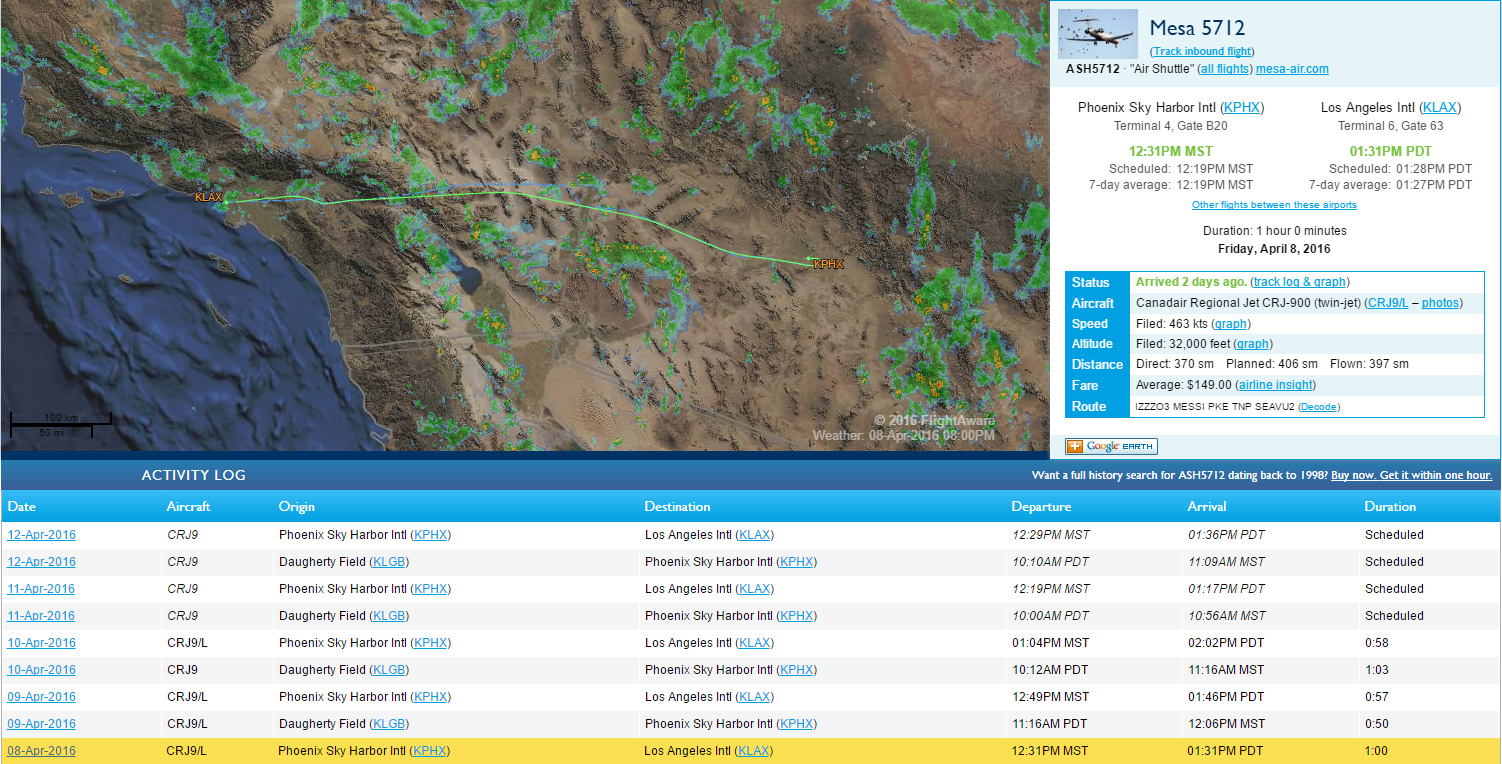
Task: Open the airline insight link
Action: [1276, 385]
